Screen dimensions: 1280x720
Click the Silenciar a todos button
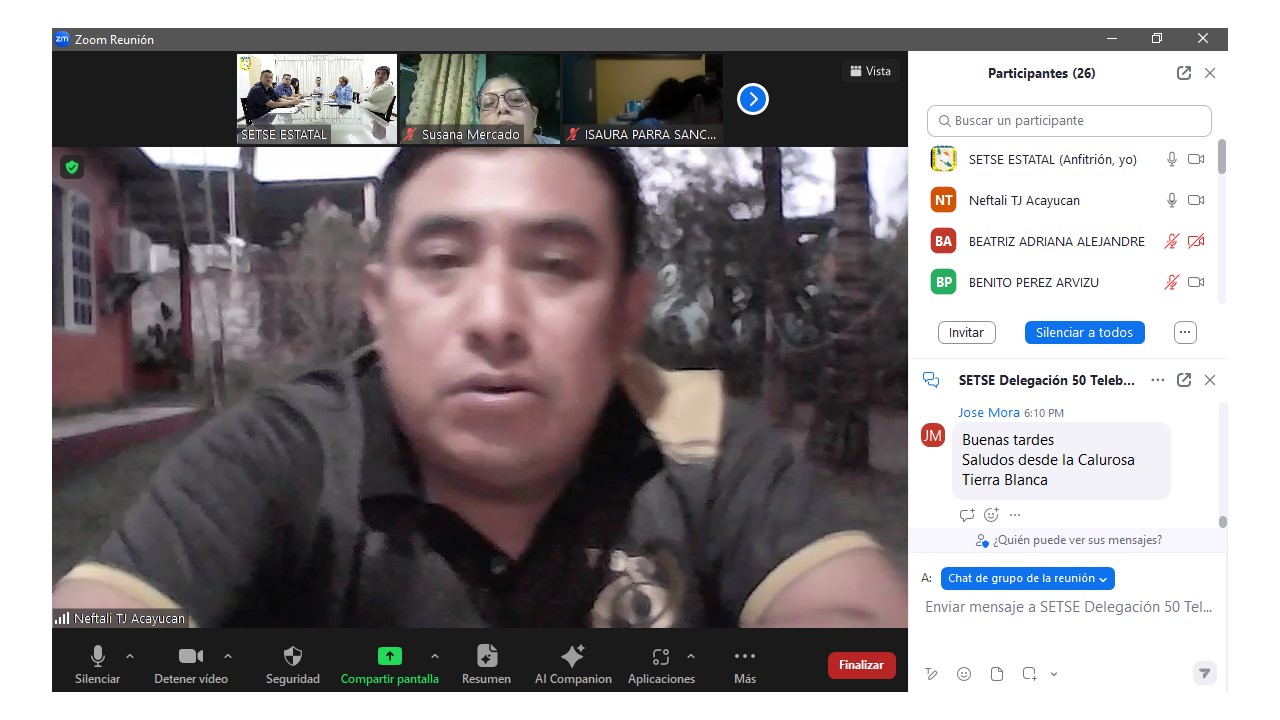coord(1084,332)
